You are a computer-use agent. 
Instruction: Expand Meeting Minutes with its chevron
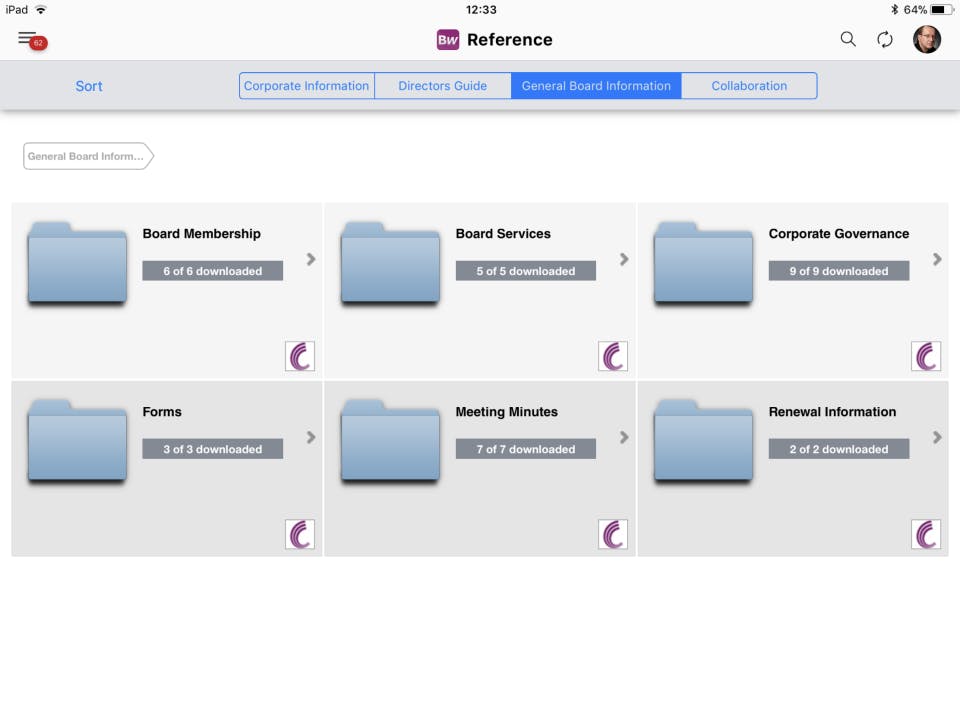(x=624, y=437)
